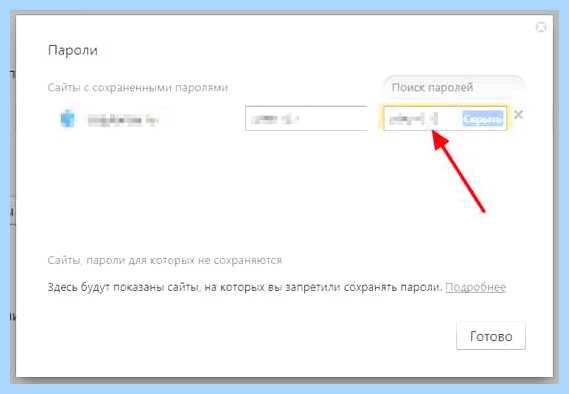
Task: Select the blurred site name entry
Action: (123, 119)
